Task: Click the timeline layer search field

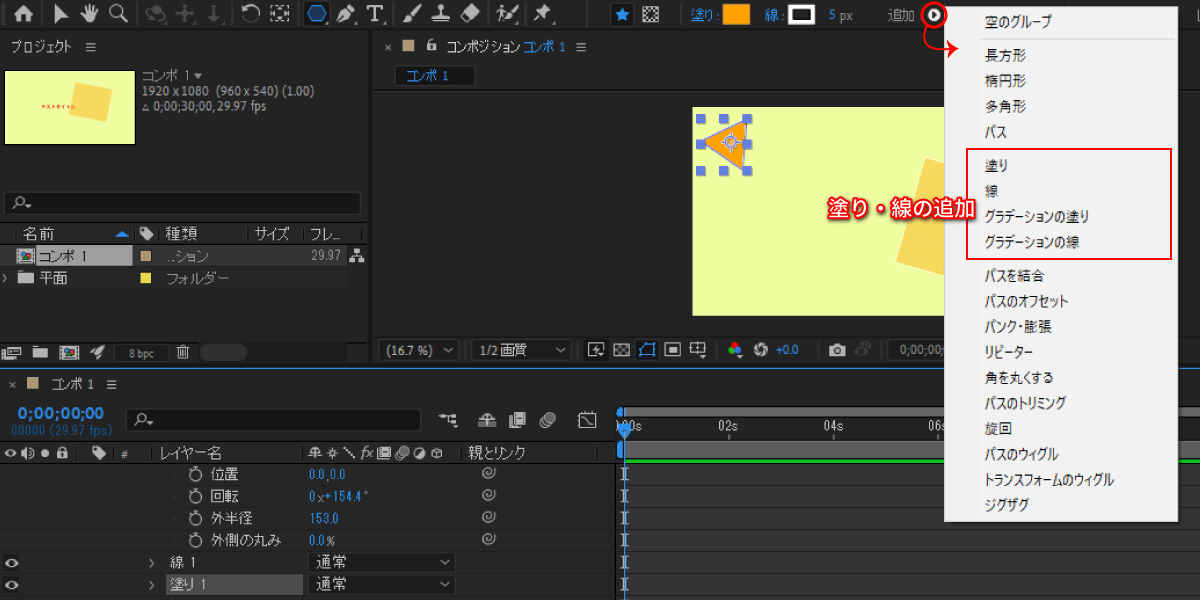Action: pos(273,420)
